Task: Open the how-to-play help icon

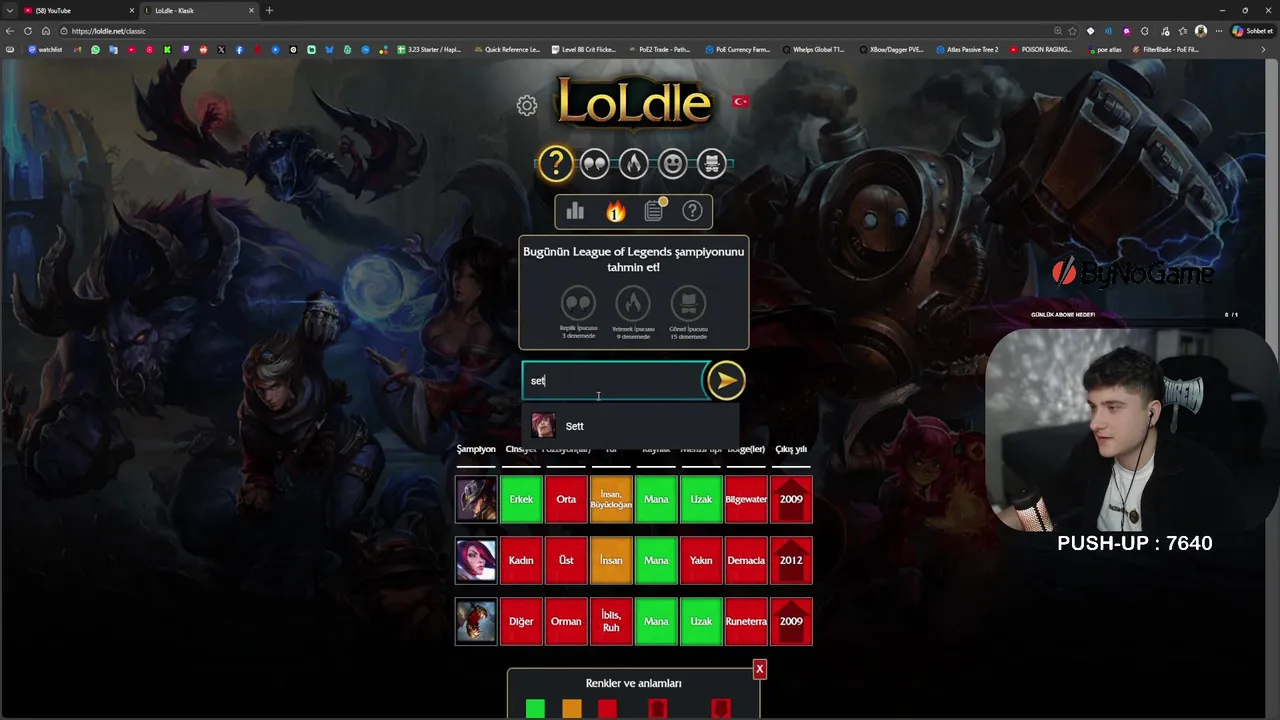Action: coord(692,211)
